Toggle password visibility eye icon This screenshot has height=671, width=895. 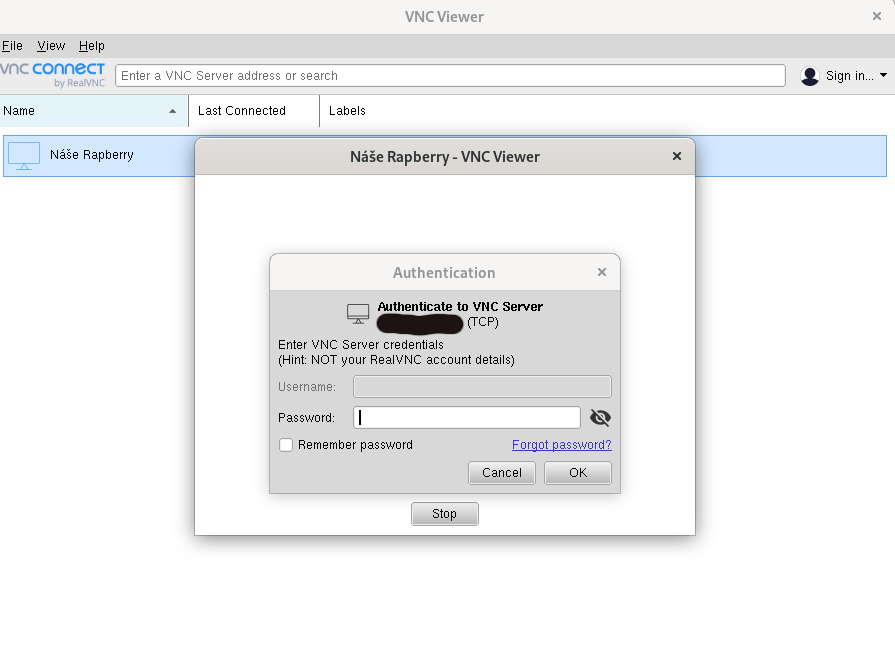[600, 418]
